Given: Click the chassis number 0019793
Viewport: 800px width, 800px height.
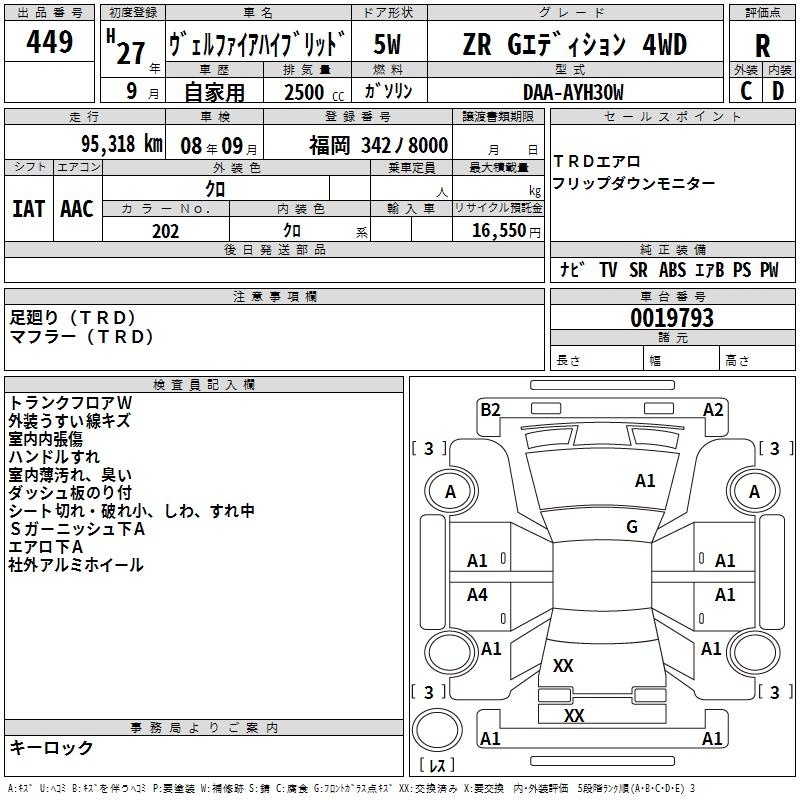Looking at the screenshot, I should point(671,319).
